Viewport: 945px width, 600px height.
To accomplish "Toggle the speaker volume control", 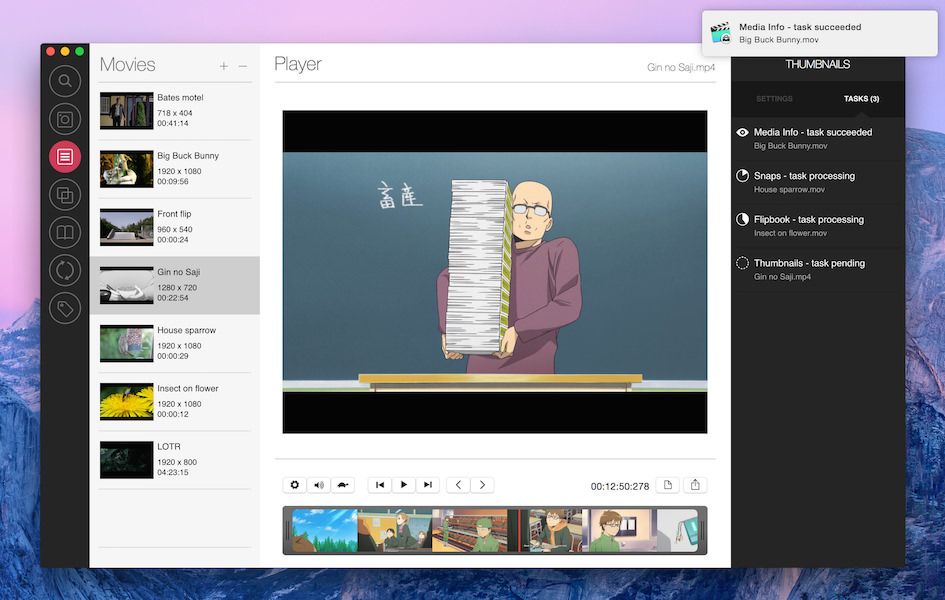I will pyautogui.click(x=319, y=484).
